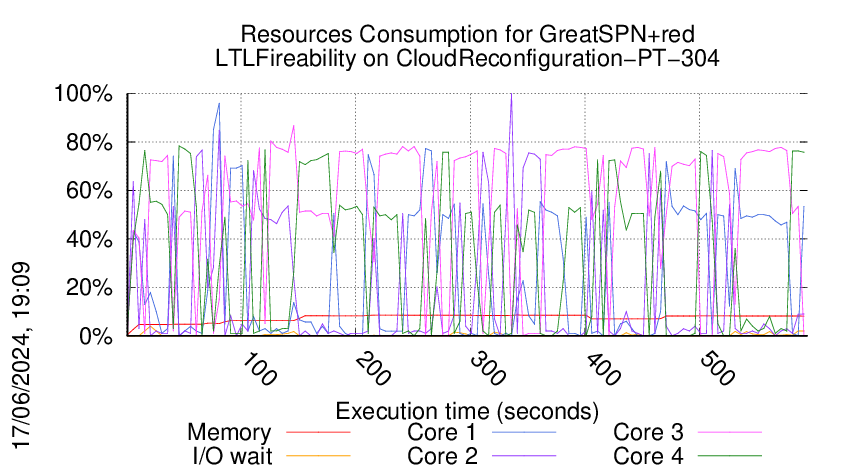Click the purple Core 2 legend line sample
850x475 pixels.
point(524,456)
